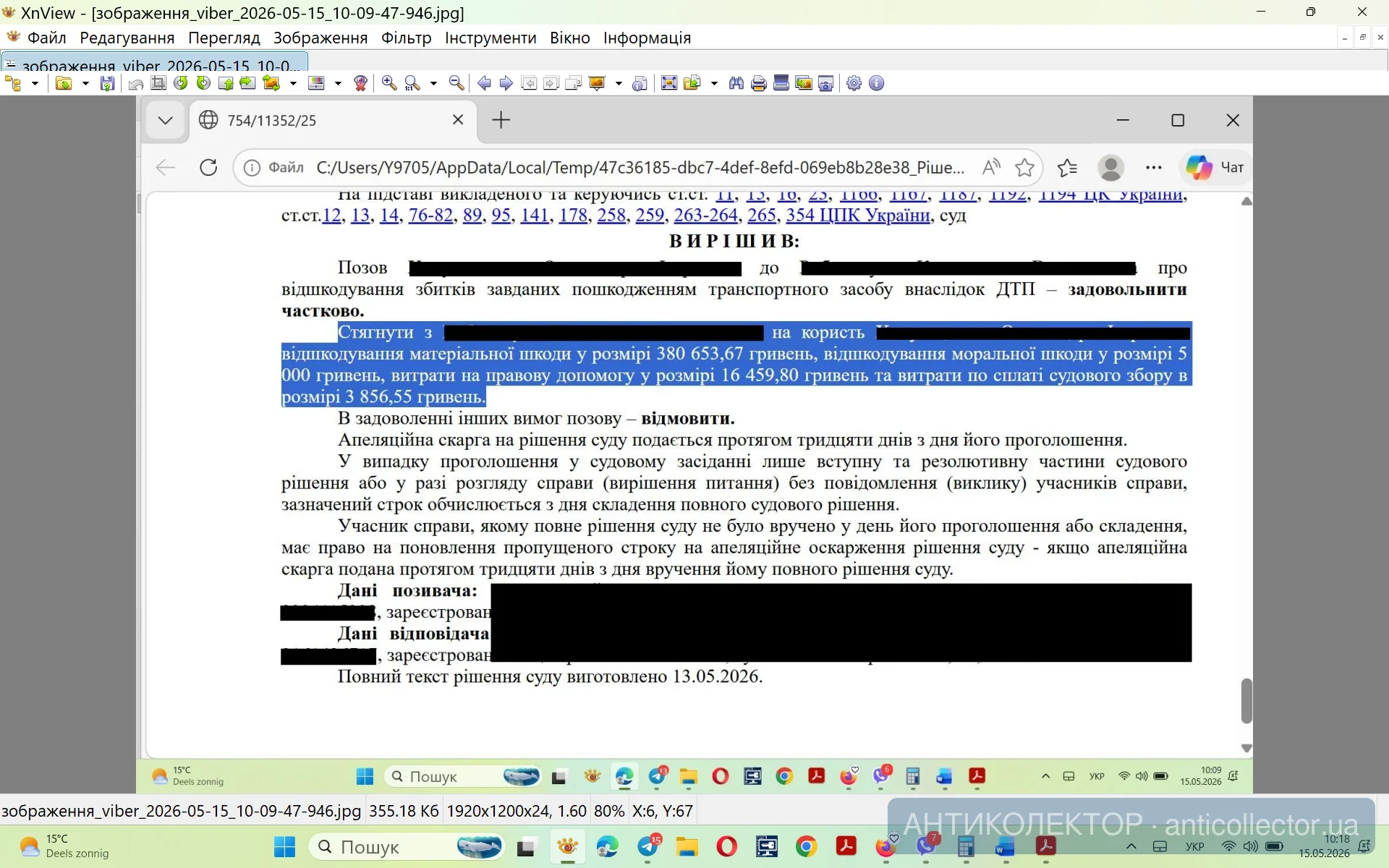
Task: Expand the color adjustment dropdown arrow
Action: point(338,83)
